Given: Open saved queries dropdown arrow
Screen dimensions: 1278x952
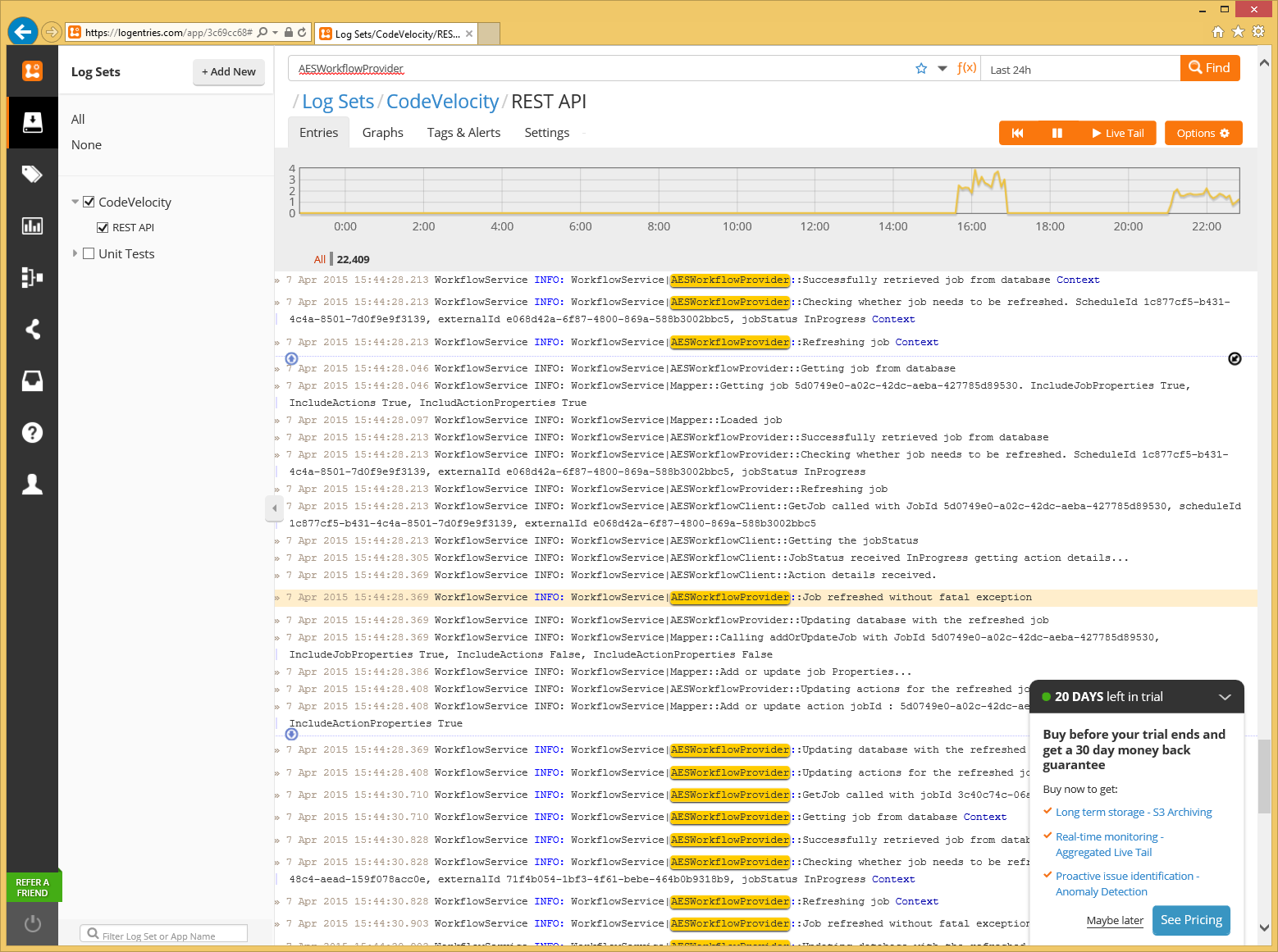Looking at the screenshot, I should click(943, 69).
